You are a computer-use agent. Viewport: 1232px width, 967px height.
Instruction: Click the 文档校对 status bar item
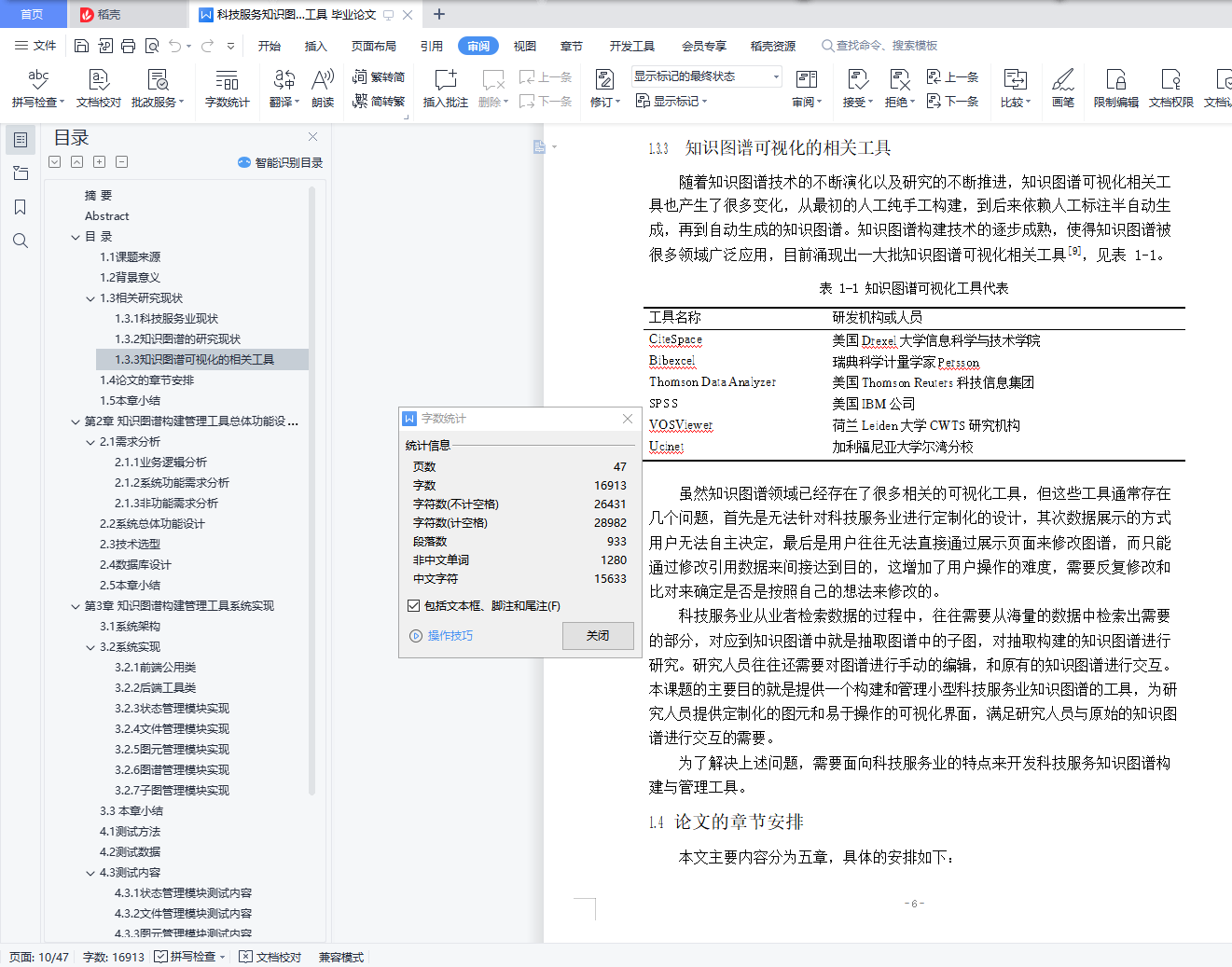coord(270,957)
